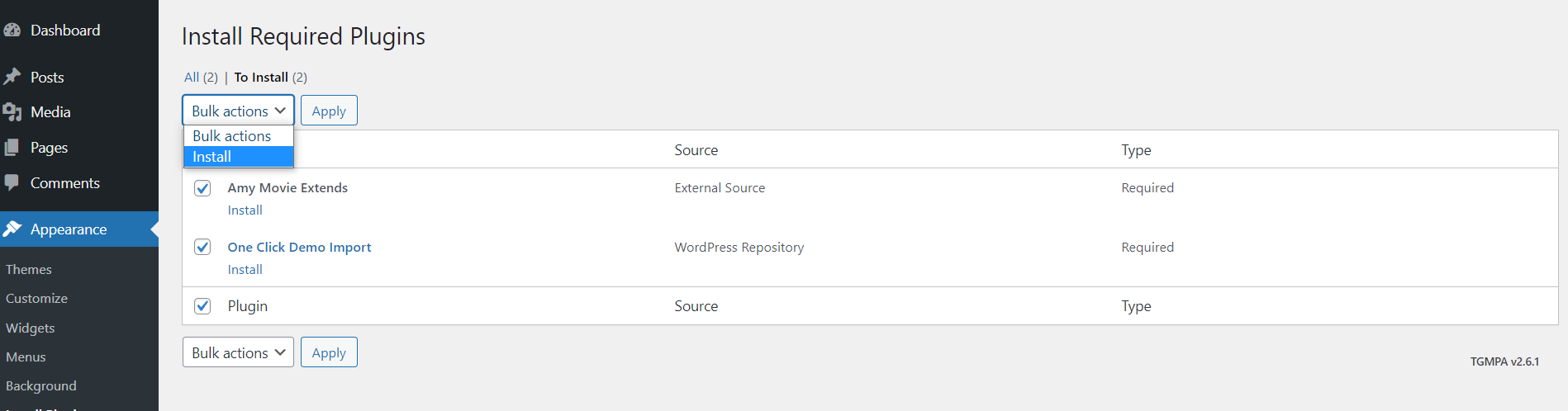Click the Comments speech bubble icon
The width and height of the screenshot is (1568, 411).
coord(12,183)
